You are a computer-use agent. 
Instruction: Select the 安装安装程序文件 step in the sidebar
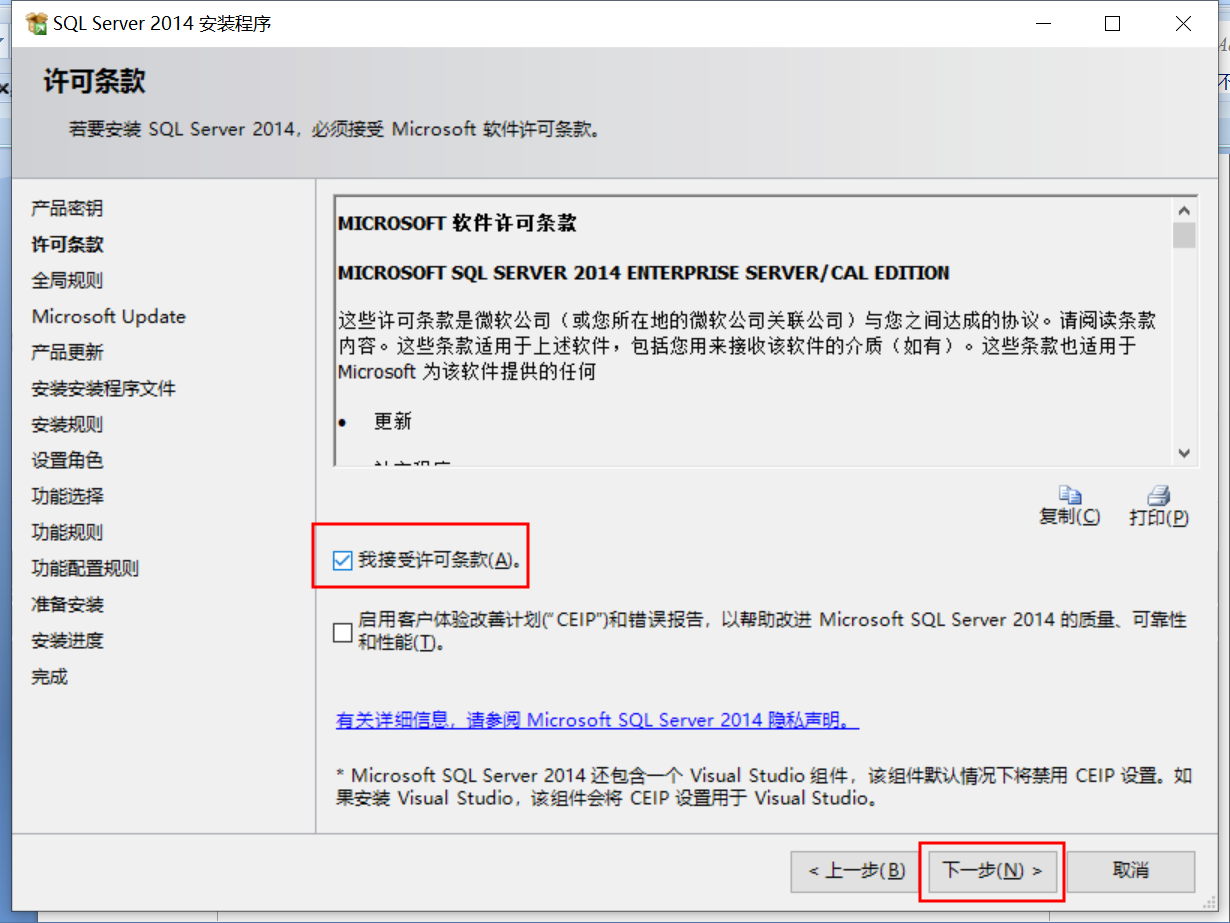(x=104, y=388)
